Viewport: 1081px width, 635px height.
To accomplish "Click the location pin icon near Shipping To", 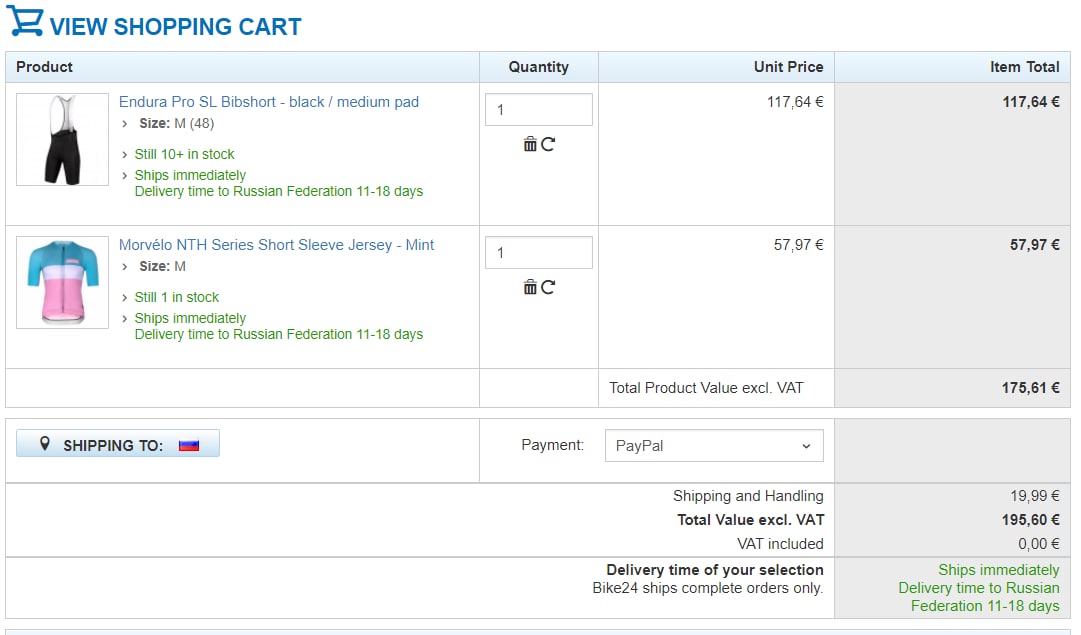I will 45,444.
